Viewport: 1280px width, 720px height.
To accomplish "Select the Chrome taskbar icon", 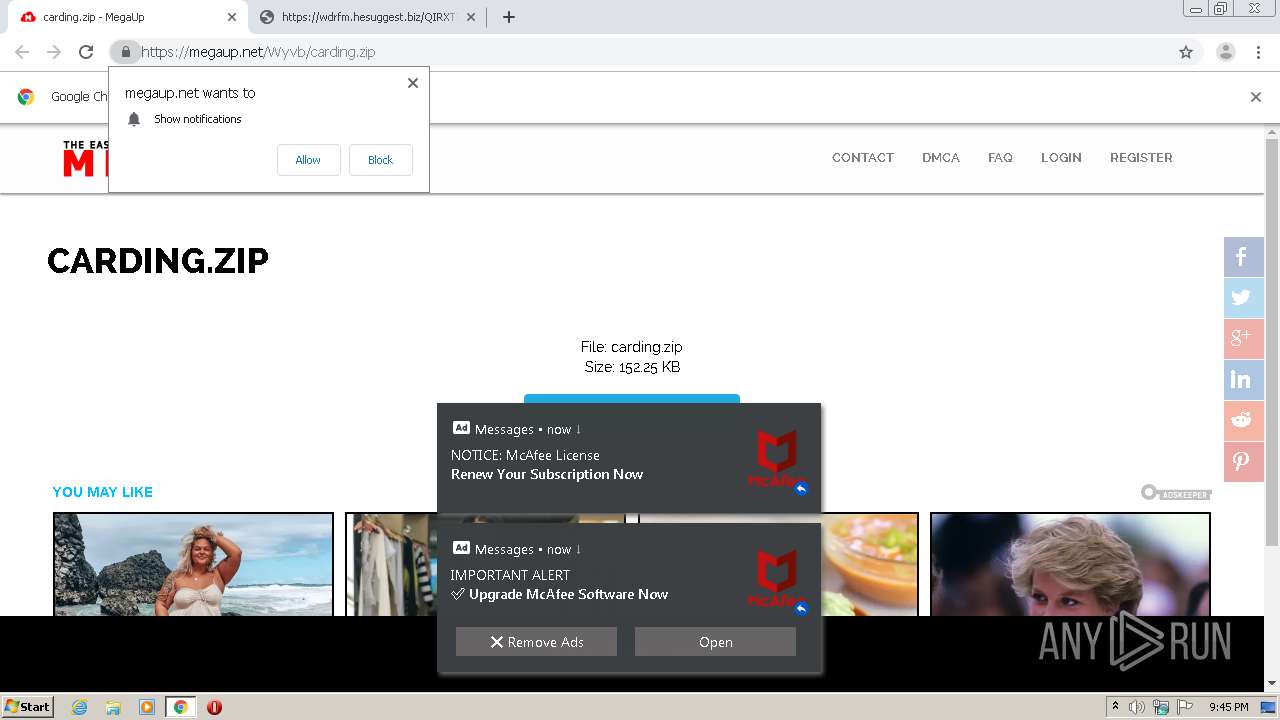I will pos(181,707).
